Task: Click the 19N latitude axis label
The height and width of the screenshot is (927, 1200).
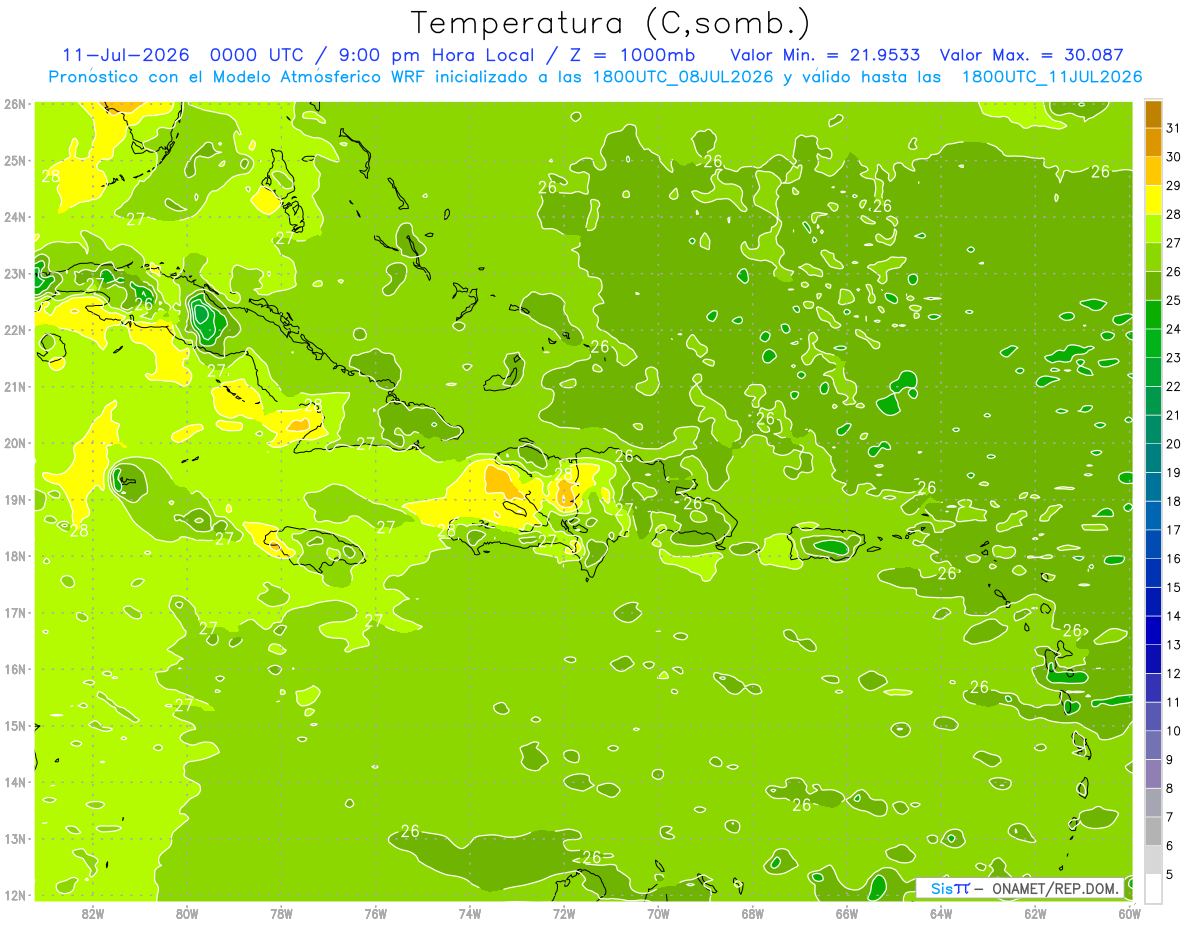Action: tap(15, 500)
